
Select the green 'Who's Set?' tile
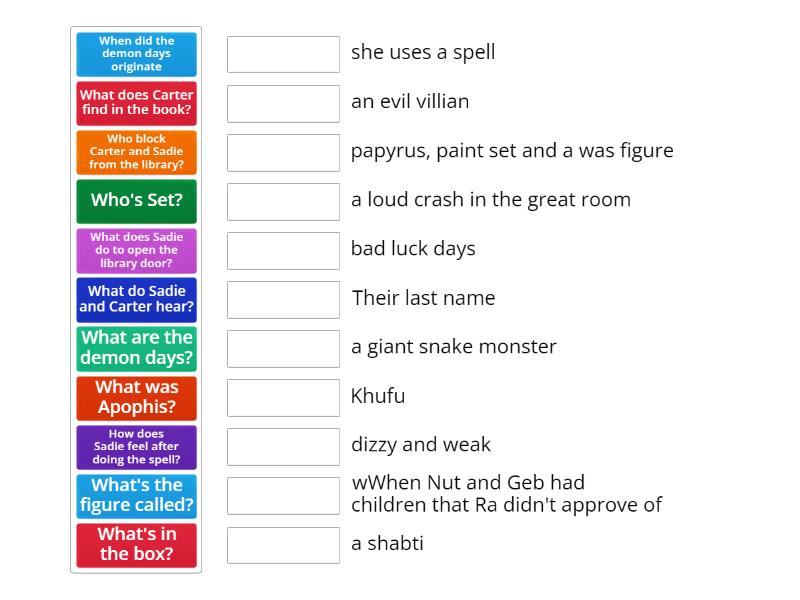[x=136, y=201]
